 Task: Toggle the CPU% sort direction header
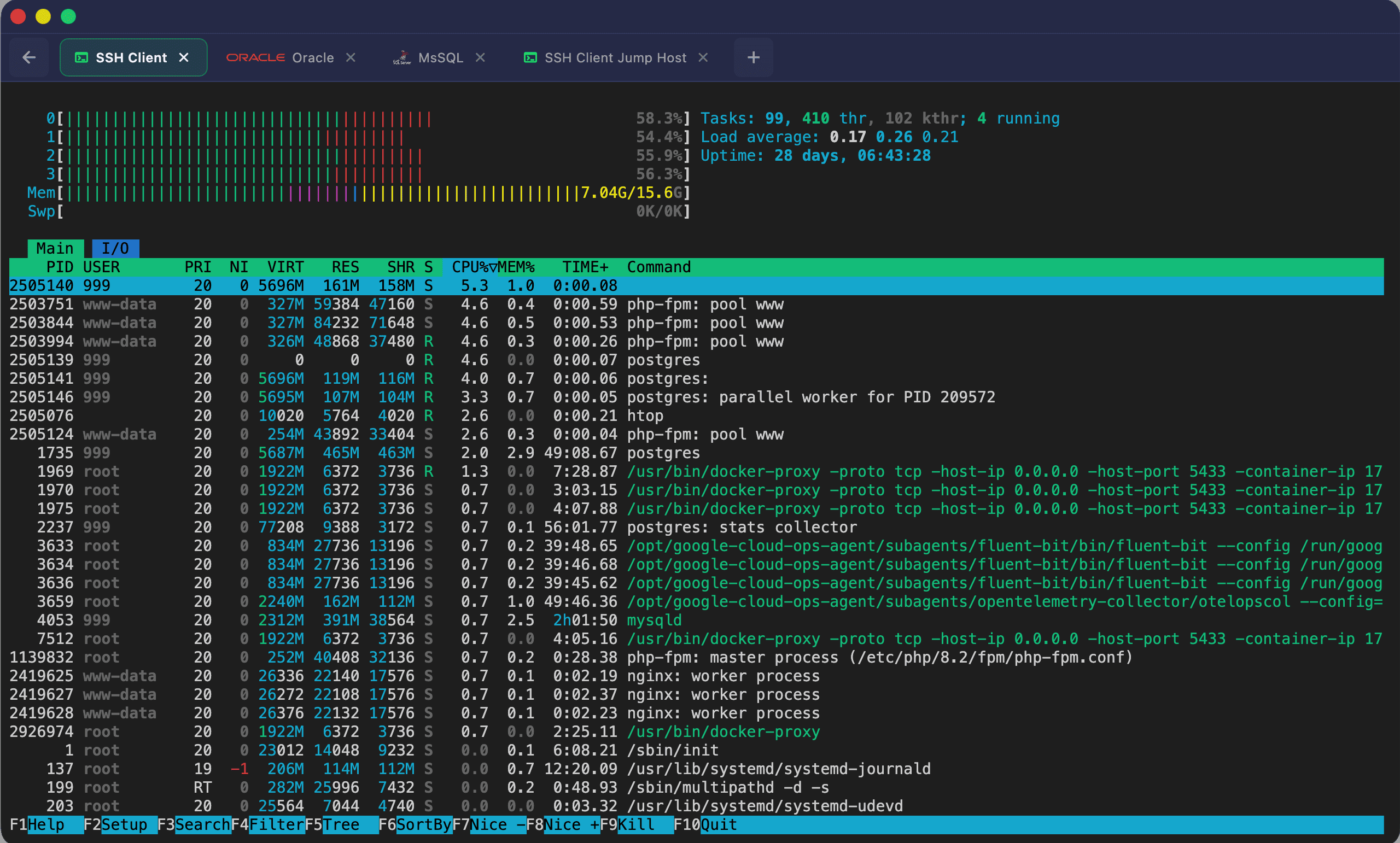(x=471, y=267)
